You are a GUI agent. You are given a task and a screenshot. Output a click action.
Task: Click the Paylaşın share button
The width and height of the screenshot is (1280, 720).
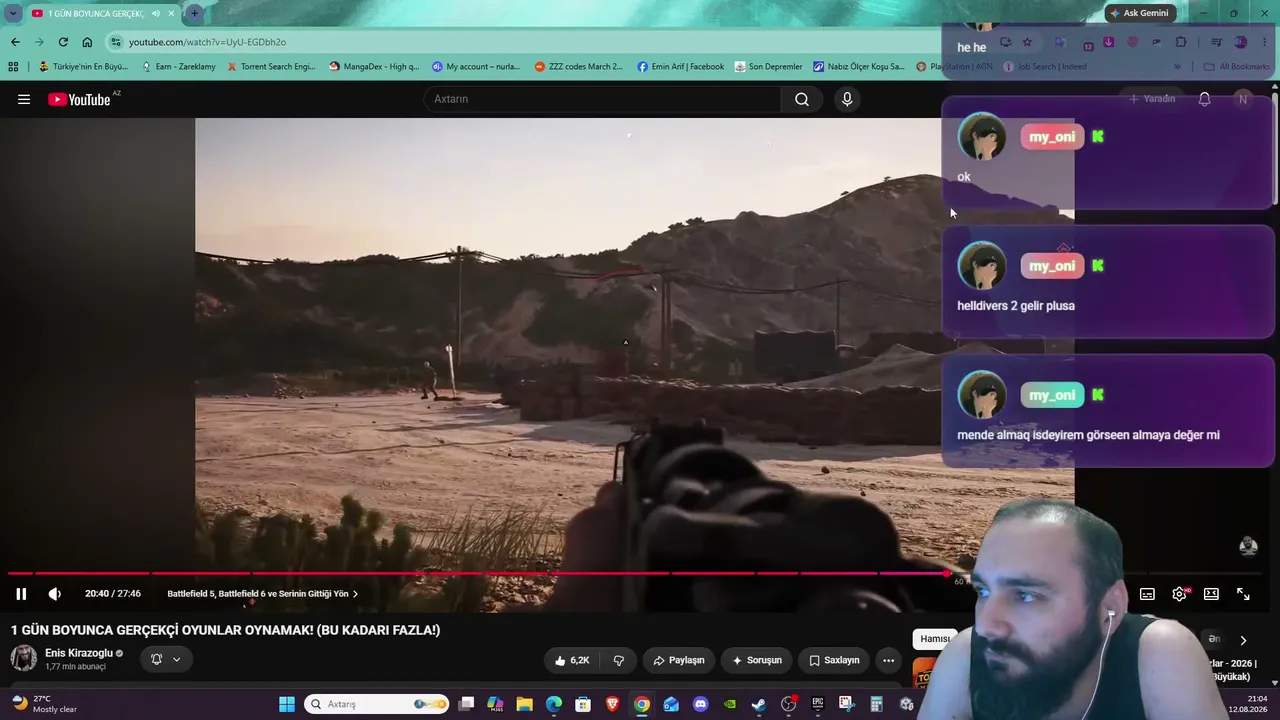pyautogui.click(x=678, y=660)
